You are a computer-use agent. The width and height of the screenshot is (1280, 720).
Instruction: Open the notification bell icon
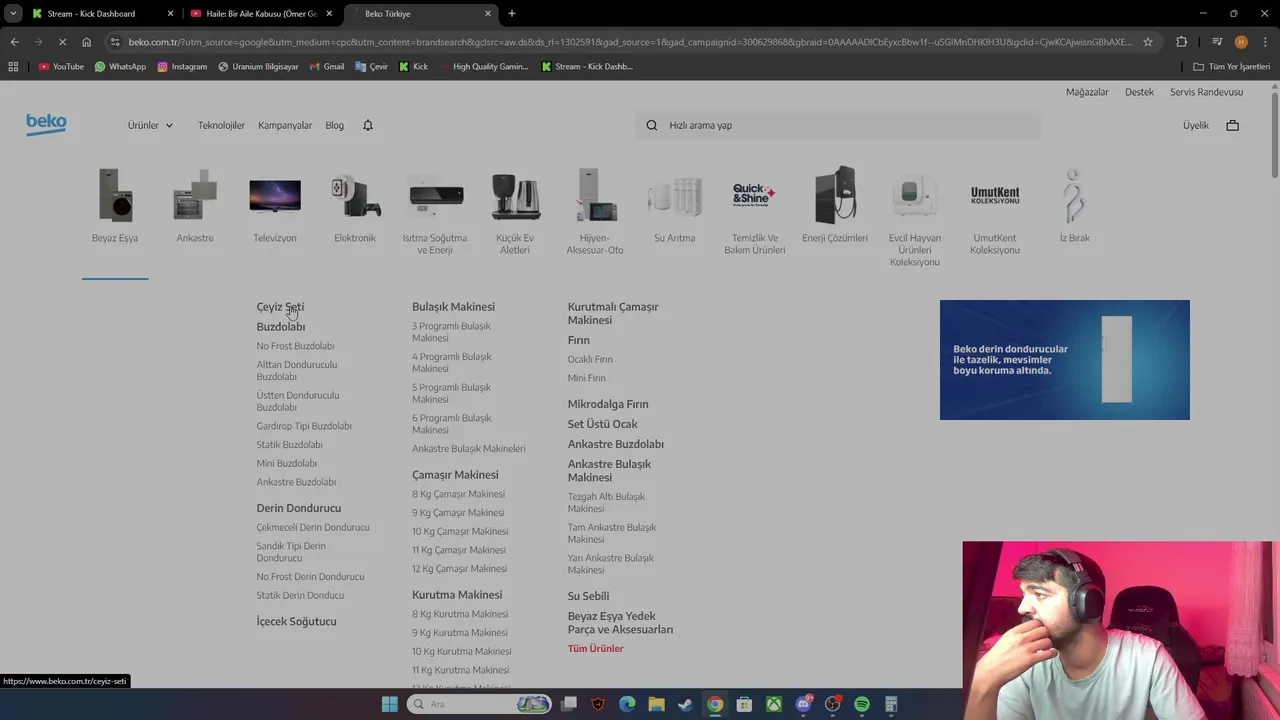pos(368,125)
